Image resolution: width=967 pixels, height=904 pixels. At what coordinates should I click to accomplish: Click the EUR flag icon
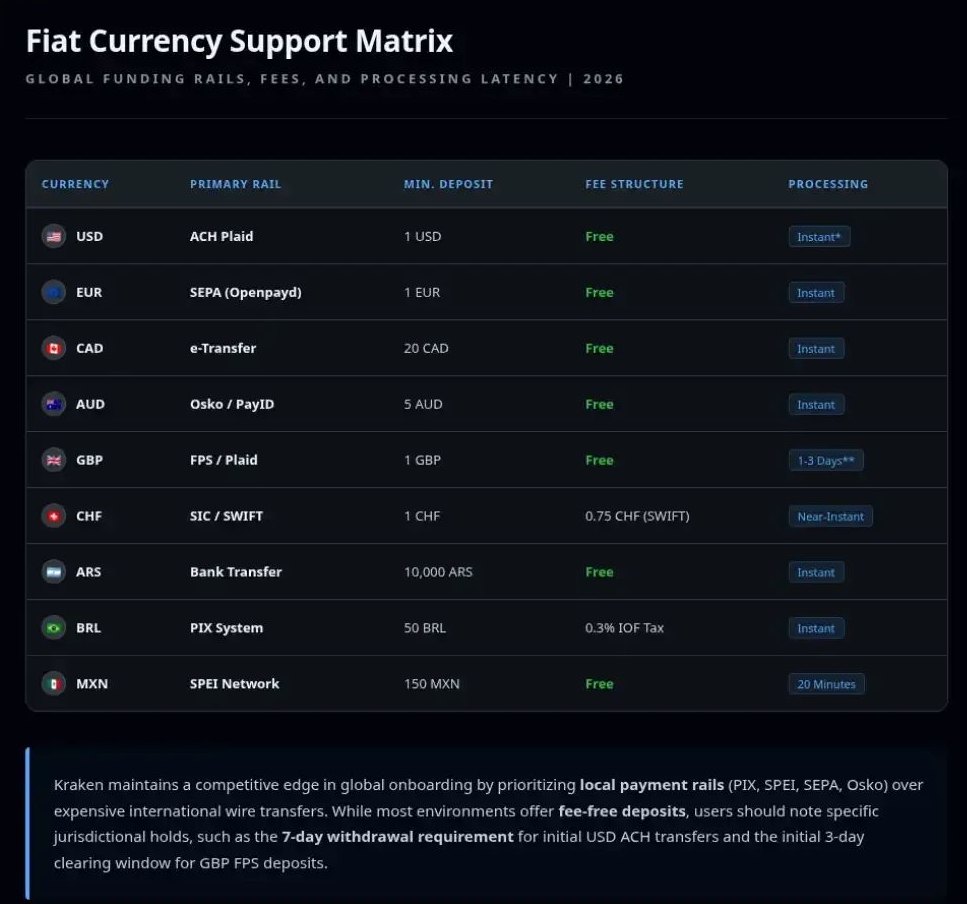(x=53, y=293)
